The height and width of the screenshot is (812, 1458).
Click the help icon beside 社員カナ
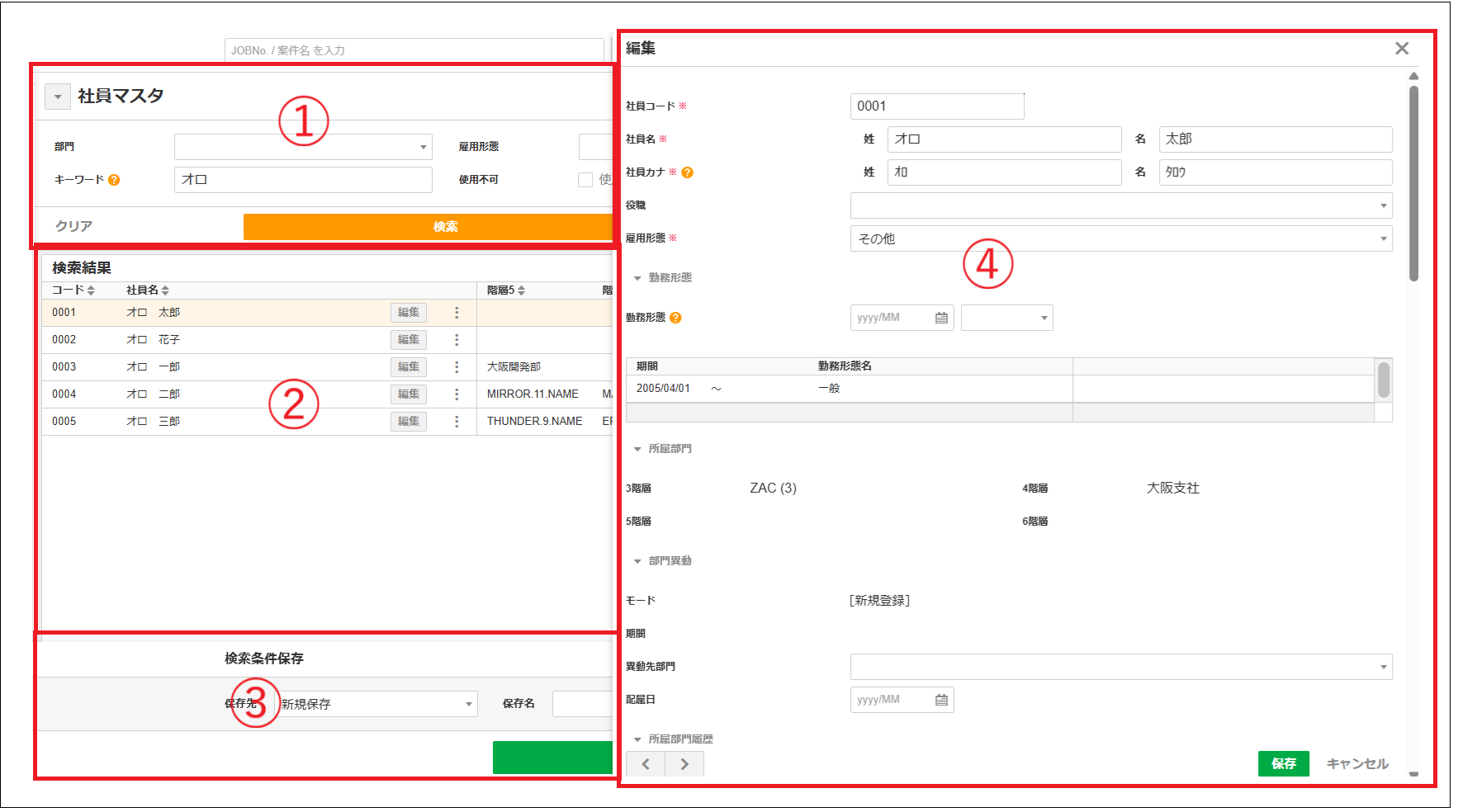click(687, 172)
